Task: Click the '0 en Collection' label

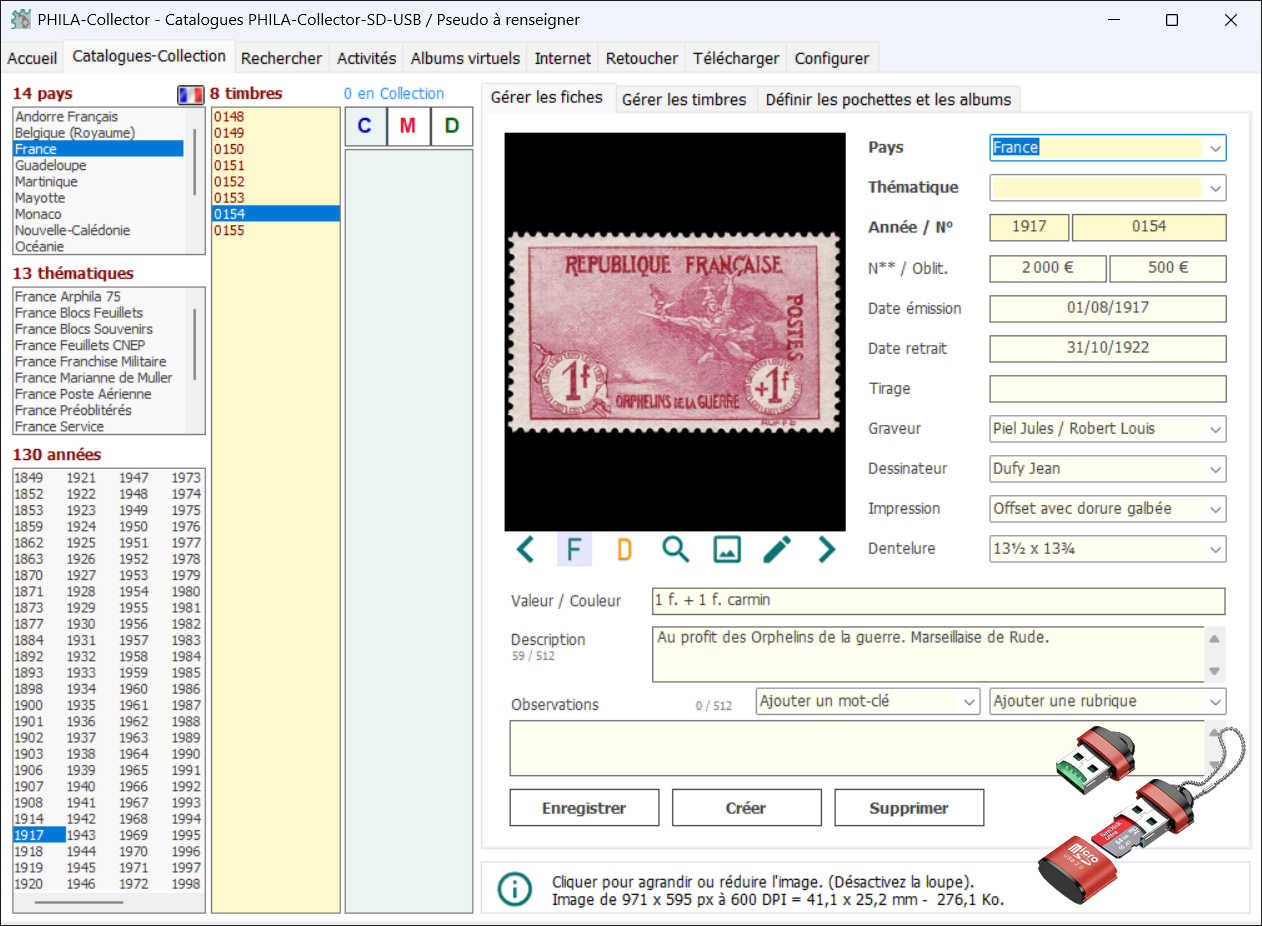Action: coord(394,93)
